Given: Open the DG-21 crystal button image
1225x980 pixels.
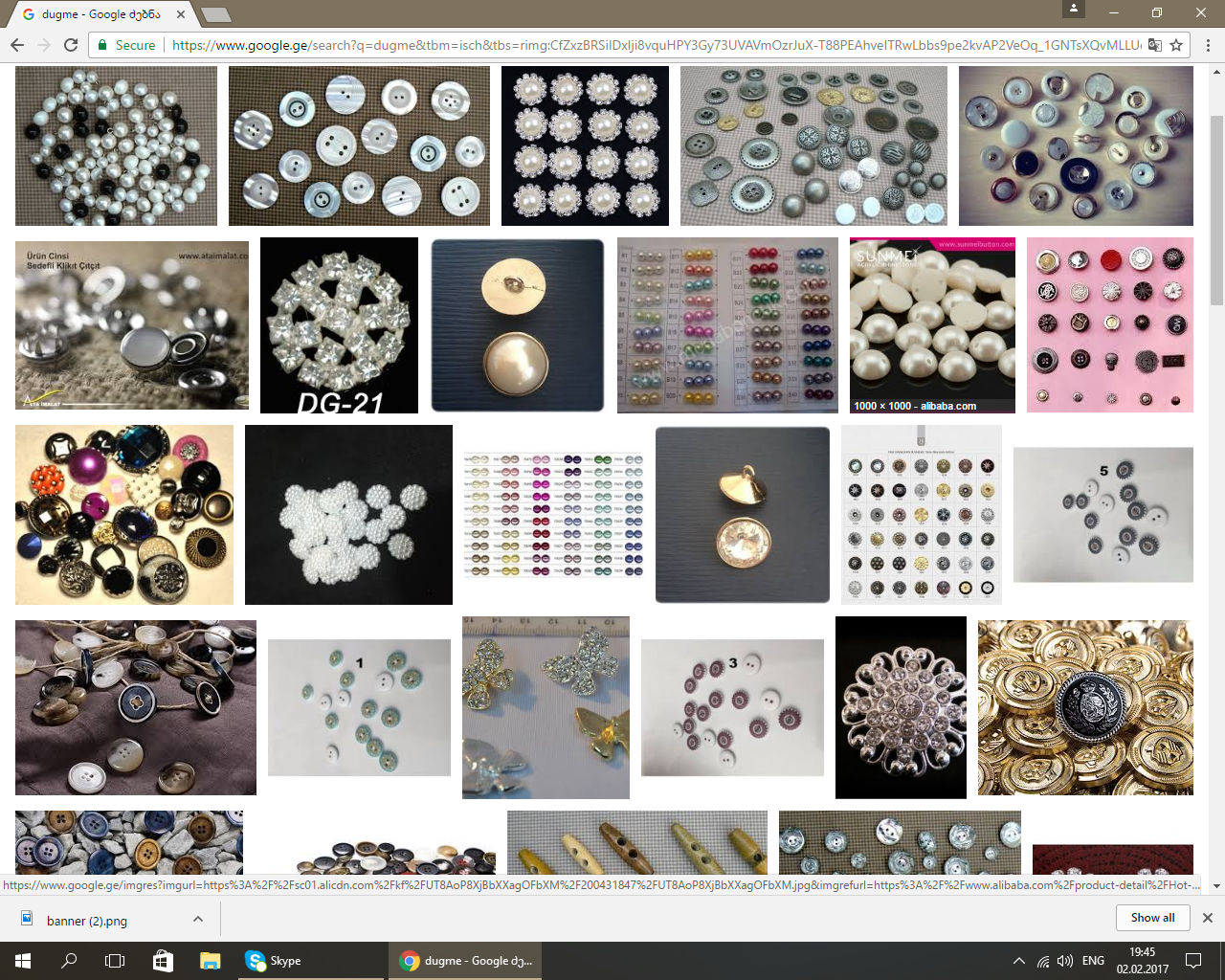Looking at the screenshot, I should click(339, 325).
